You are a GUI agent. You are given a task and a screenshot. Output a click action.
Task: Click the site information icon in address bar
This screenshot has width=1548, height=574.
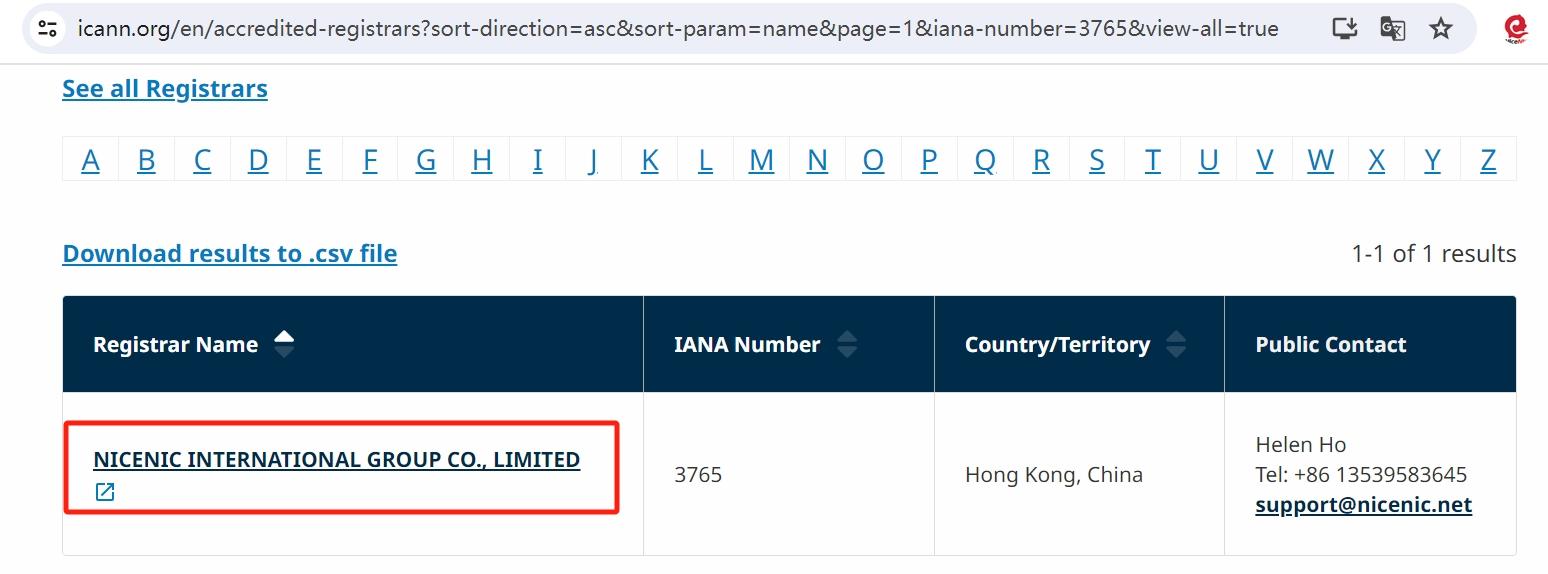47,28
